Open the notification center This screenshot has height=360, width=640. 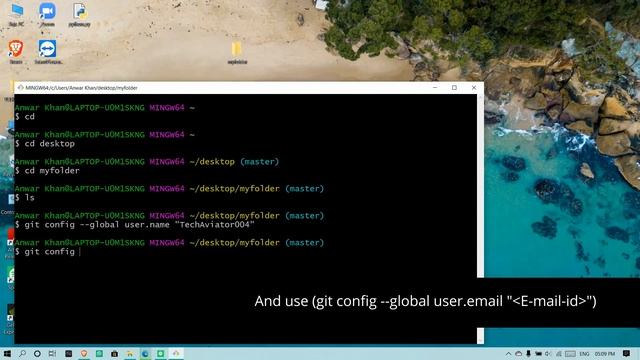pos(627,353)
